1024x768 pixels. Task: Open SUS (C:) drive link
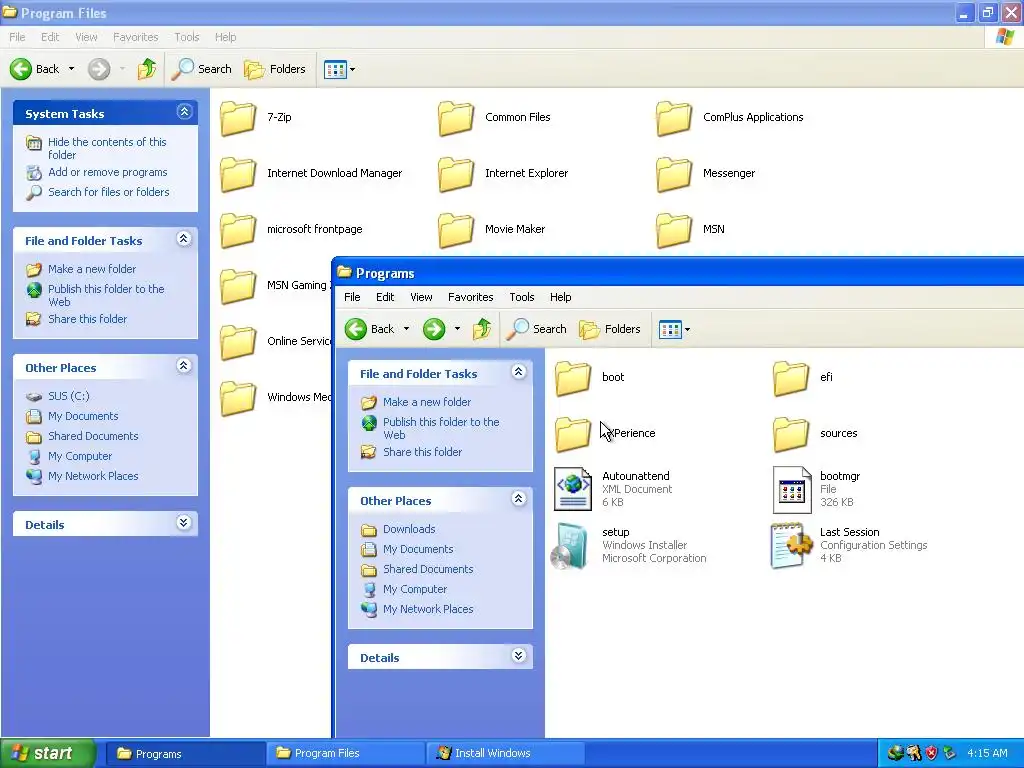click(69, 396)
